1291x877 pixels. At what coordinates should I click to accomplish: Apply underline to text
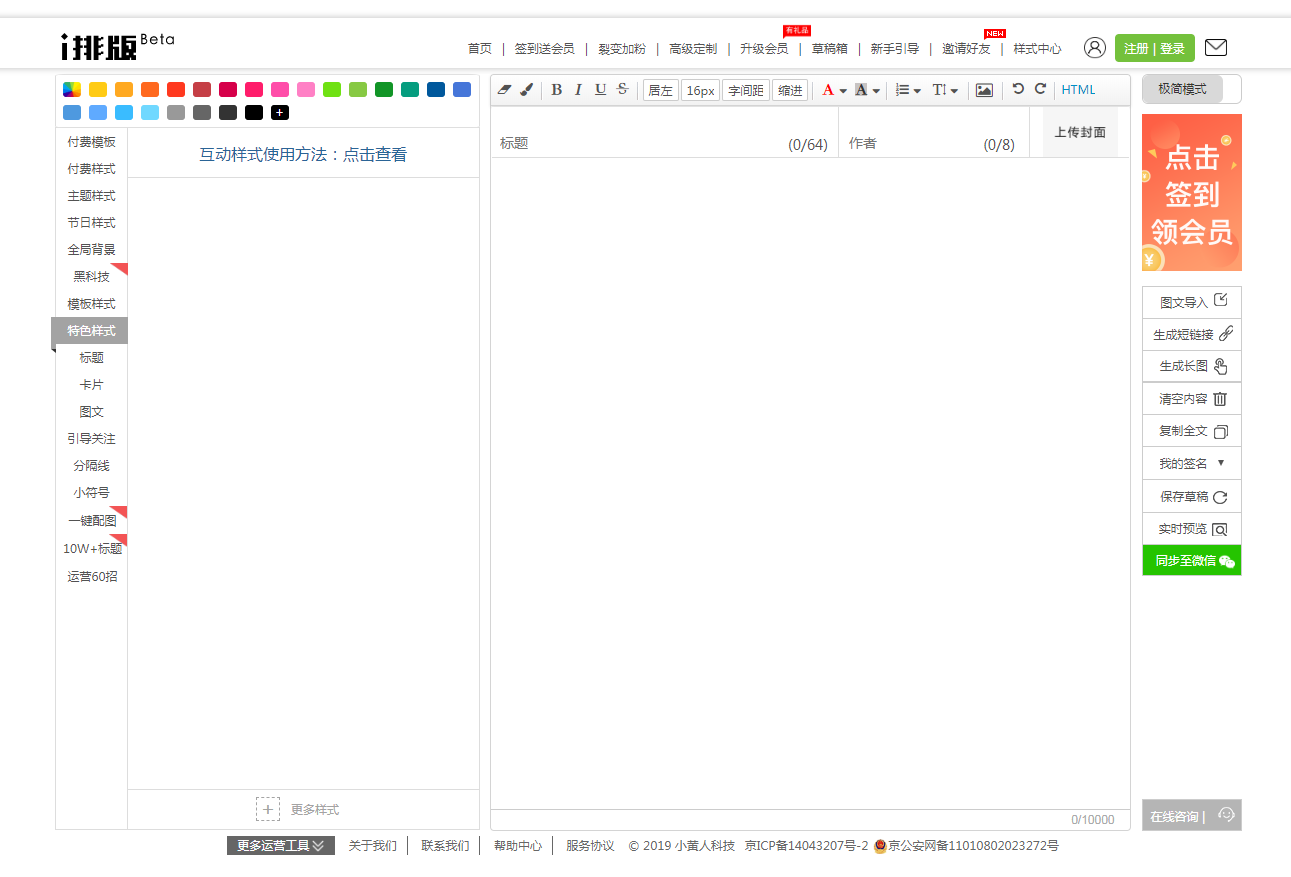point(600,90)
